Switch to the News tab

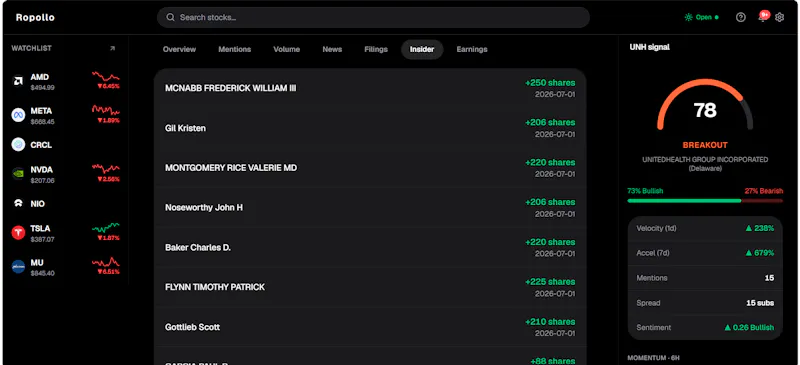(x=332, y=50)
